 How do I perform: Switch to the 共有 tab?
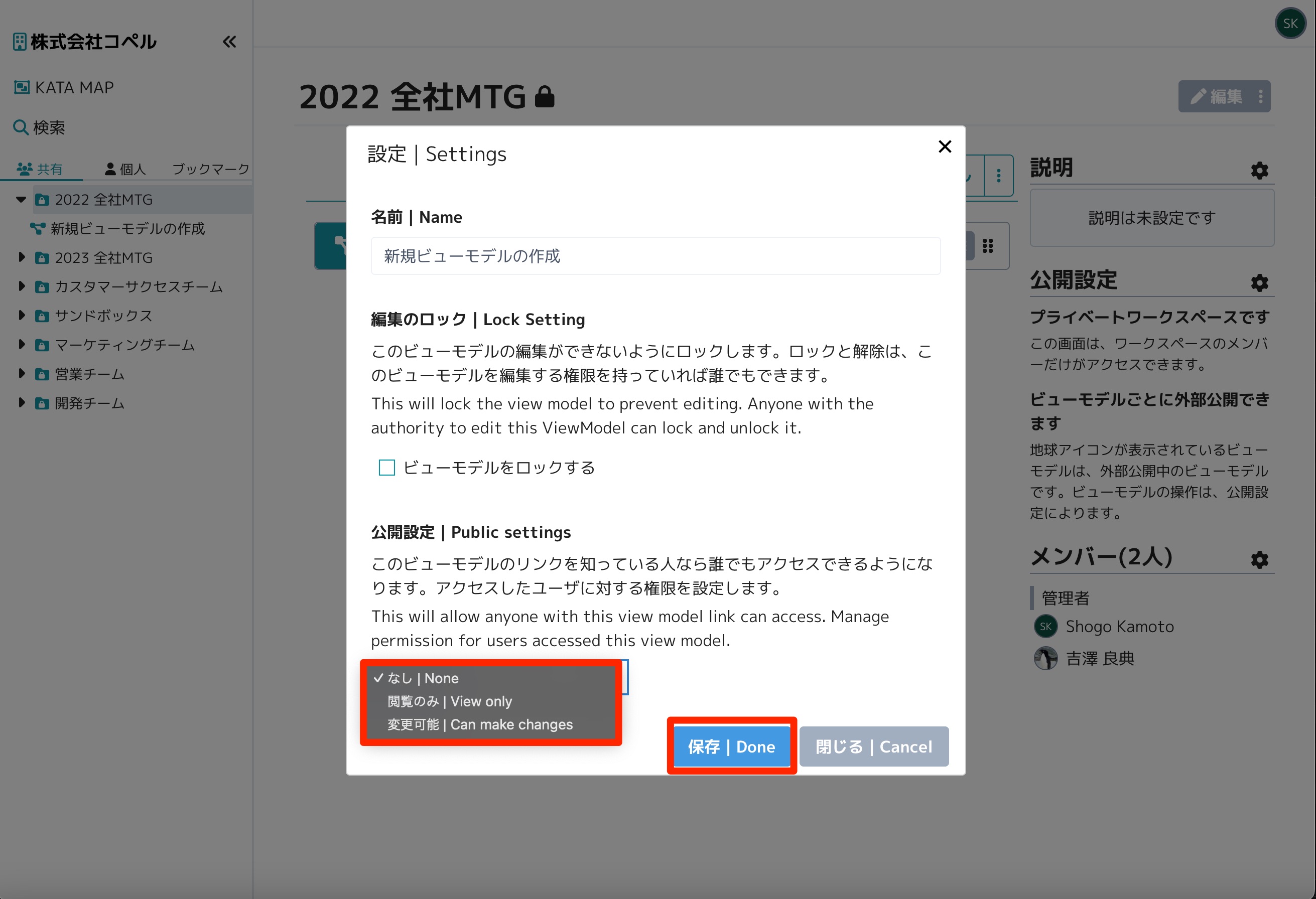[x=40, y=169]
